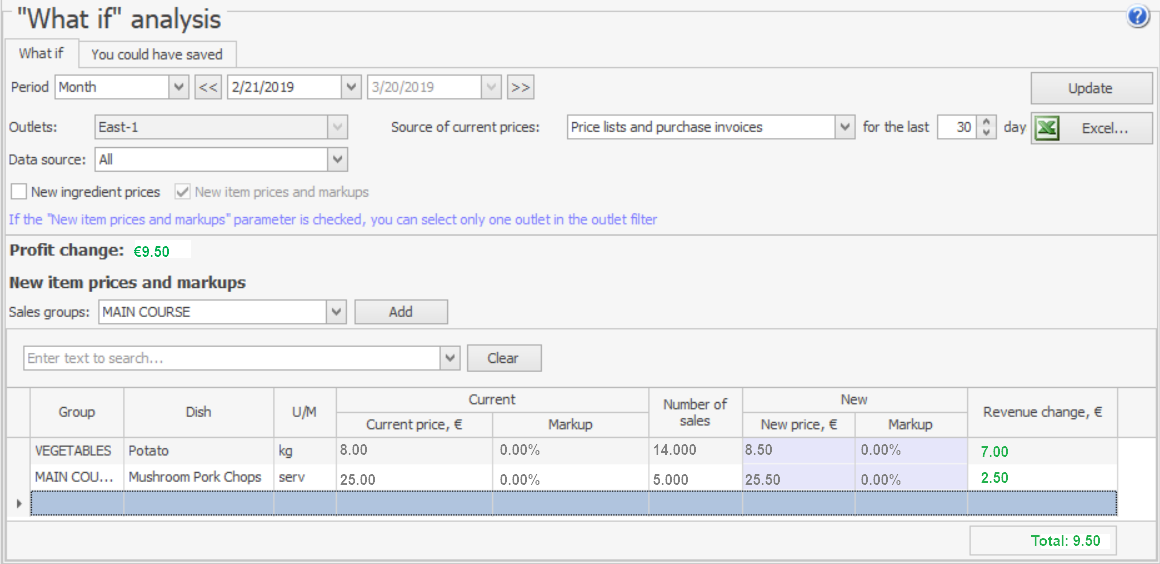Click the row indicator arrow of new row
This screenshot has height=564, width=1160.
coord(19,503)
